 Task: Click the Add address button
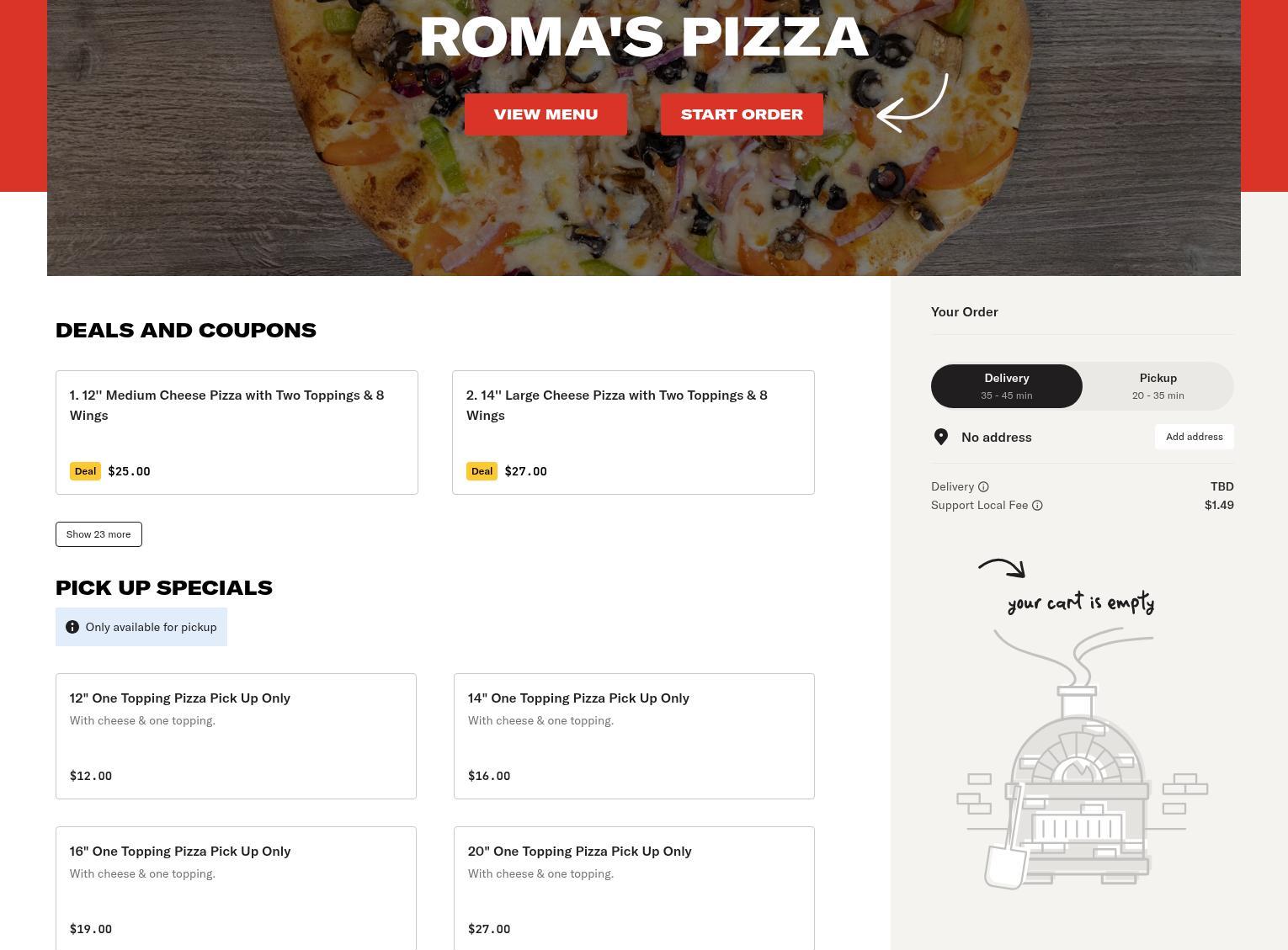tap(1194, 437)
